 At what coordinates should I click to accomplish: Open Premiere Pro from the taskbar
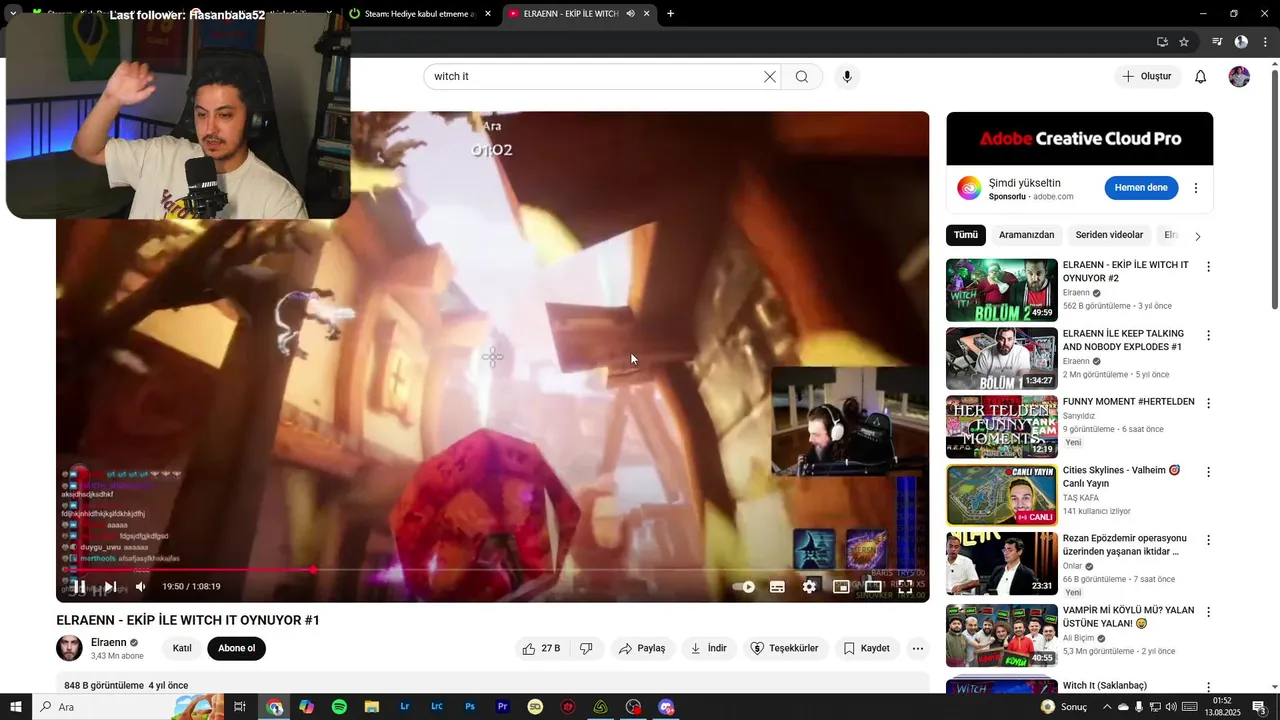(x=503, y=707)
